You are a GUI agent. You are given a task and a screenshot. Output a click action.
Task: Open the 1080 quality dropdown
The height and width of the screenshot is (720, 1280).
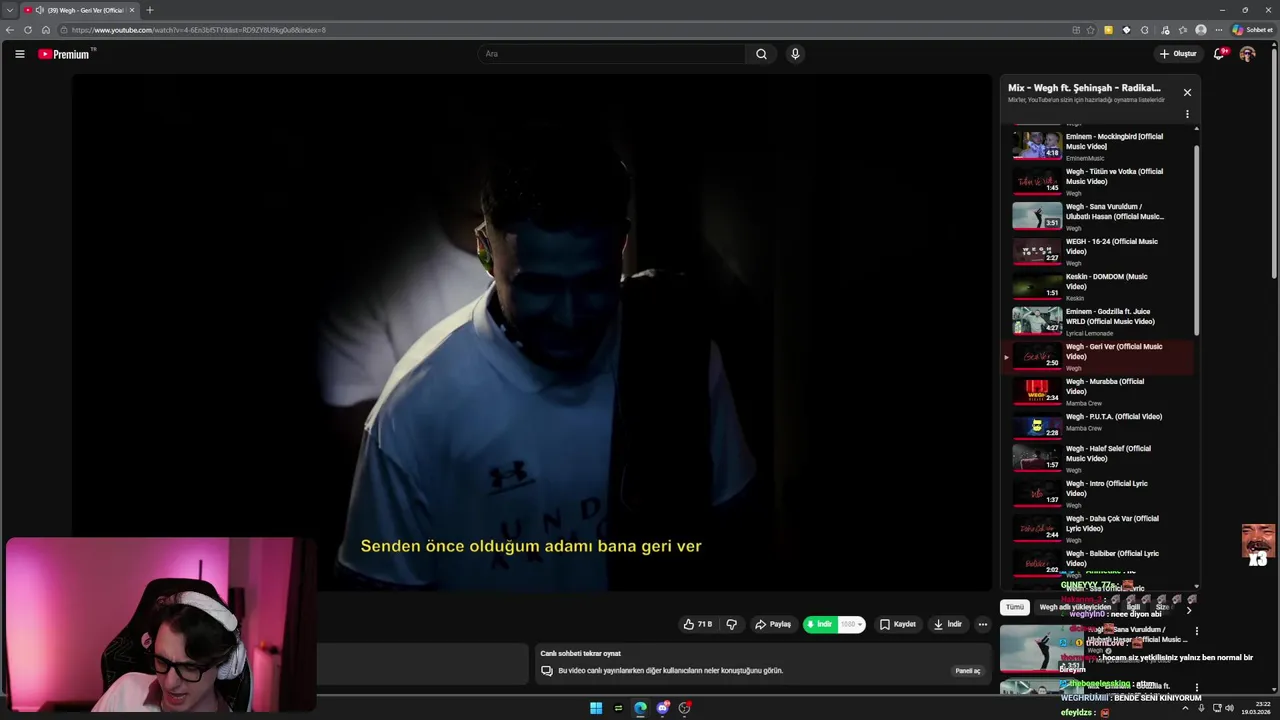[851, 624]
